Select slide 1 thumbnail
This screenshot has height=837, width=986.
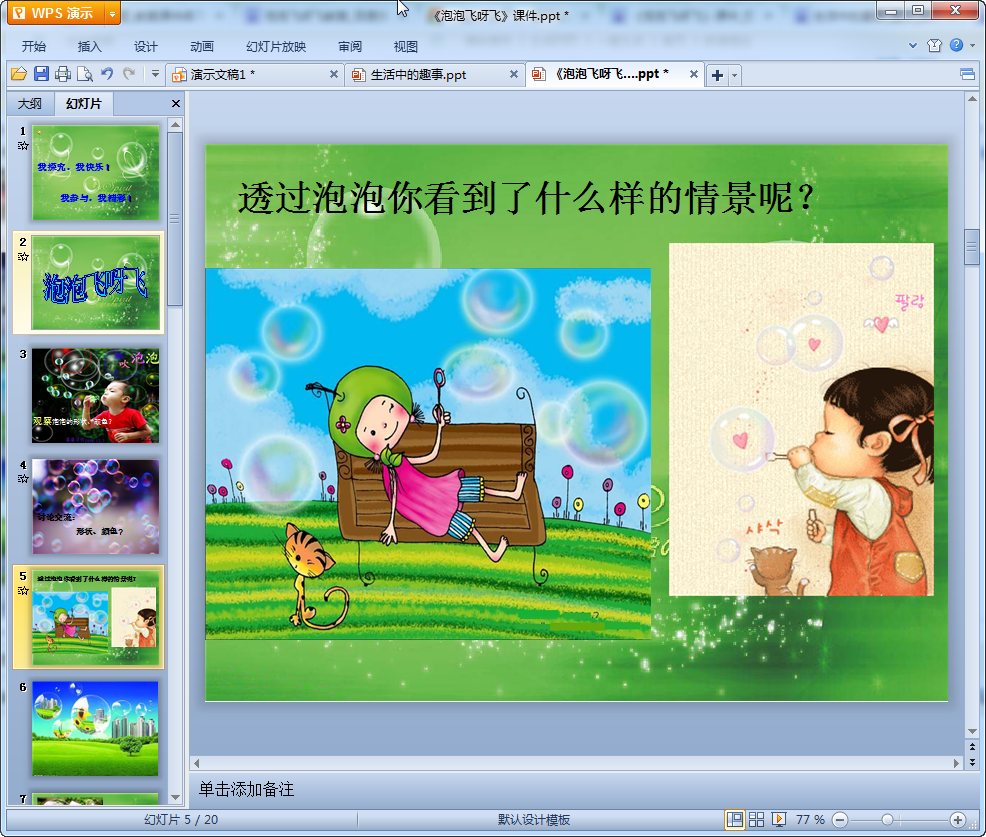coord(96,172)
